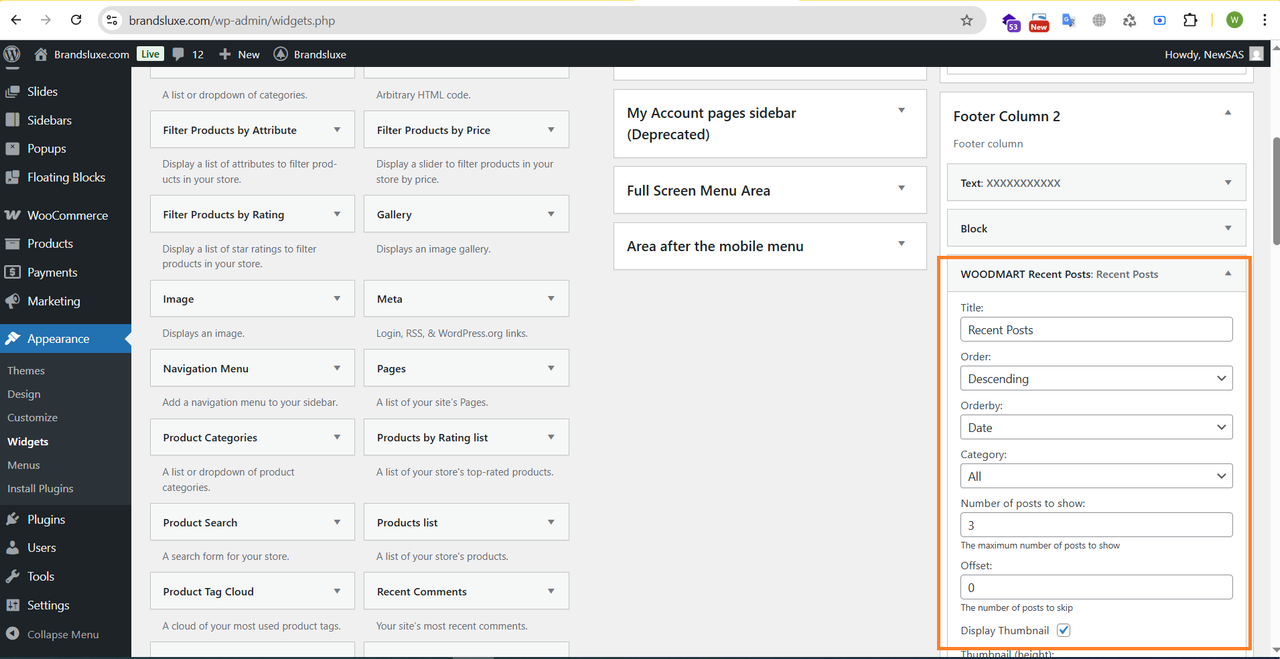Viewport: 1280px width, 659px height.
Task: Reload the page with browser refresh icon
Action: coord(77,20)
